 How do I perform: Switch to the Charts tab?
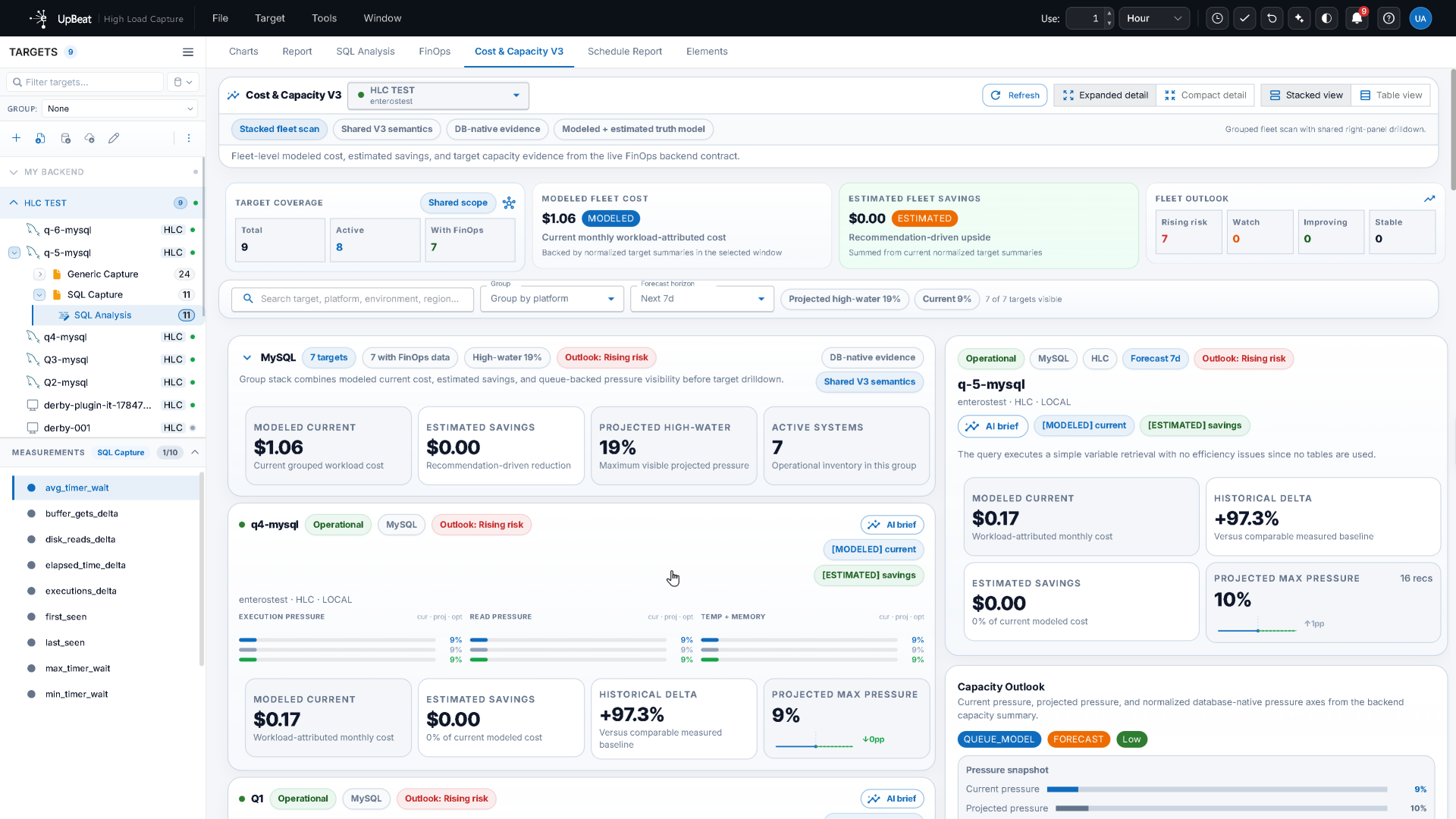(243, 52)
